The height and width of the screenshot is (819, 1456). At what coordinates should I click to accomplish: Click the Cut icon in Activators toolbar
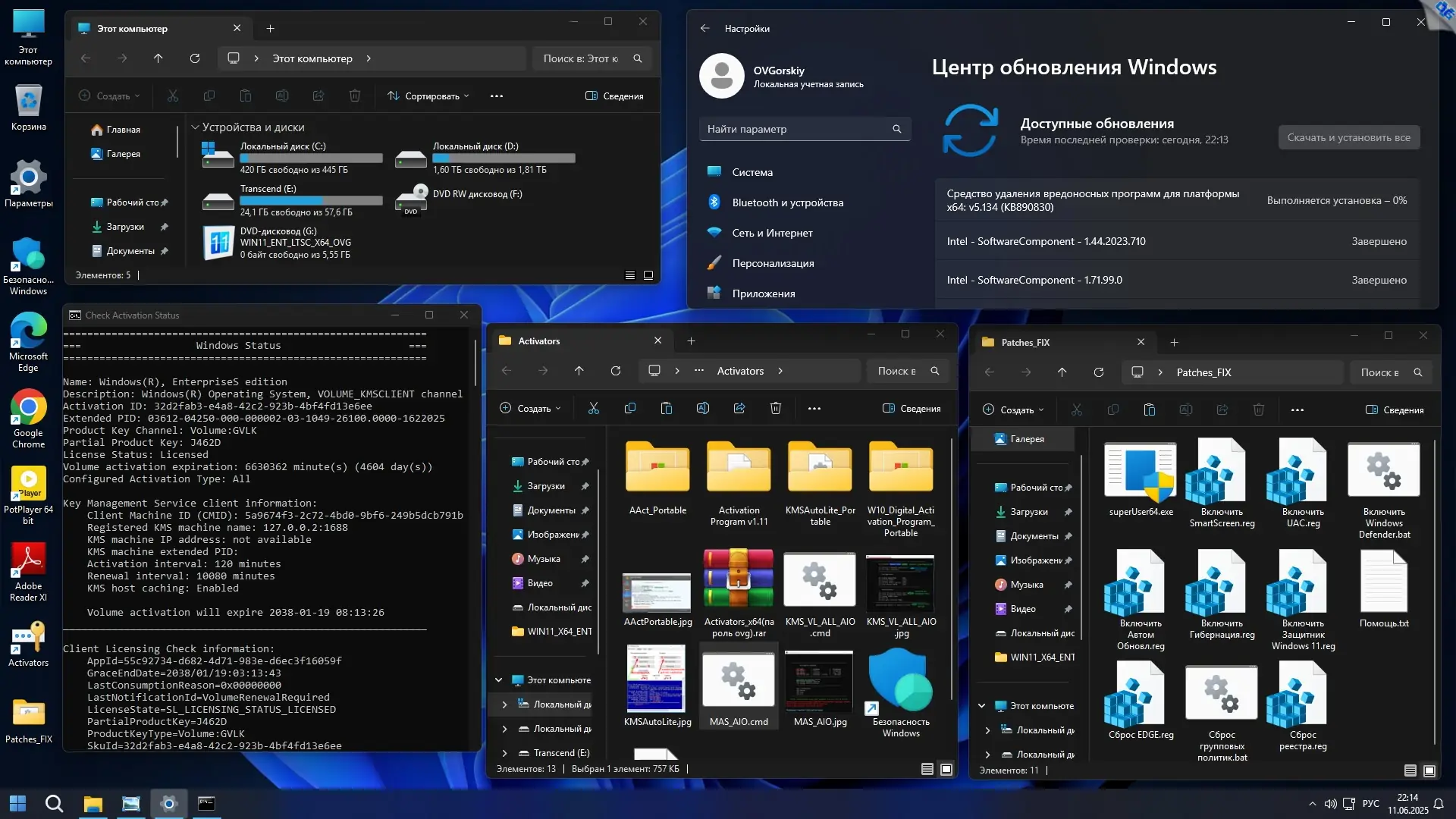coord(594,409)
